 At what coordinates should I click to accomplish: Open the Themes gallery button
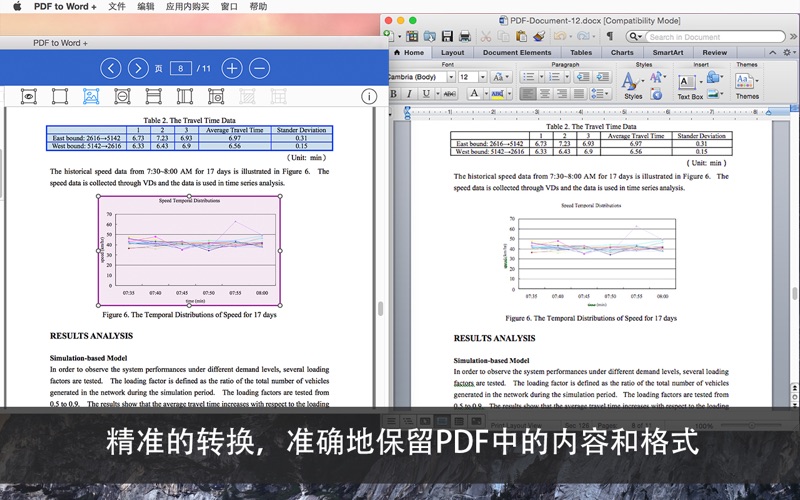[747, 86]
